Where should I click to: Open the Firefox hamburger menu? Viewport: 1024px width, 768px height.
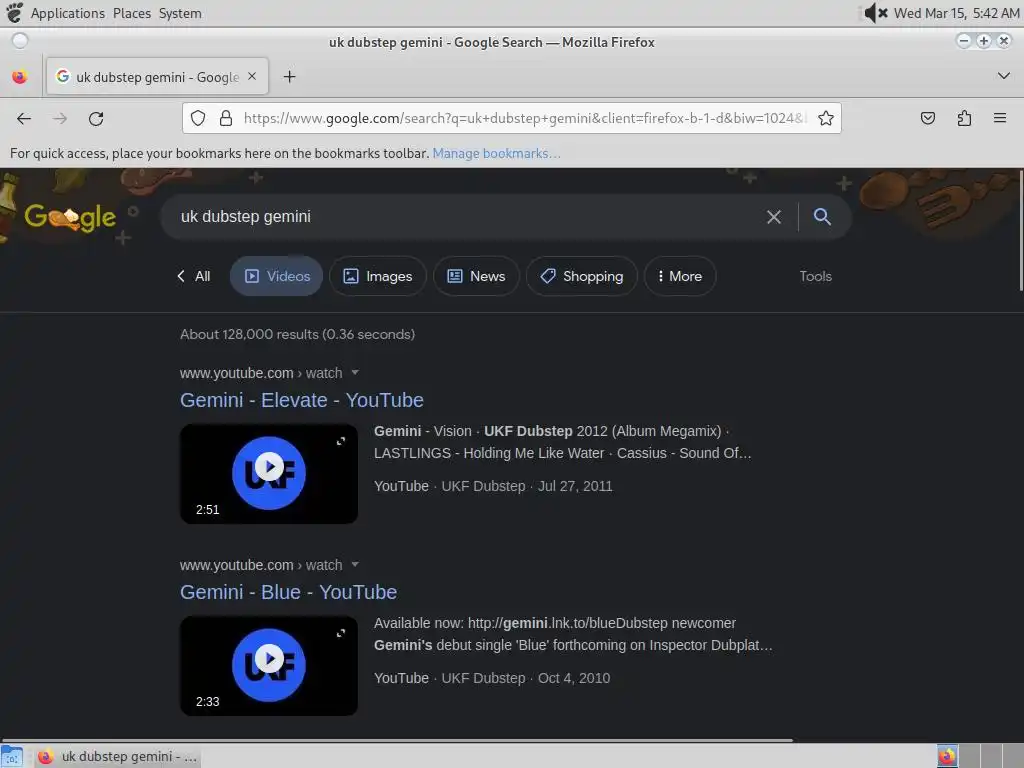(1000, 118)
